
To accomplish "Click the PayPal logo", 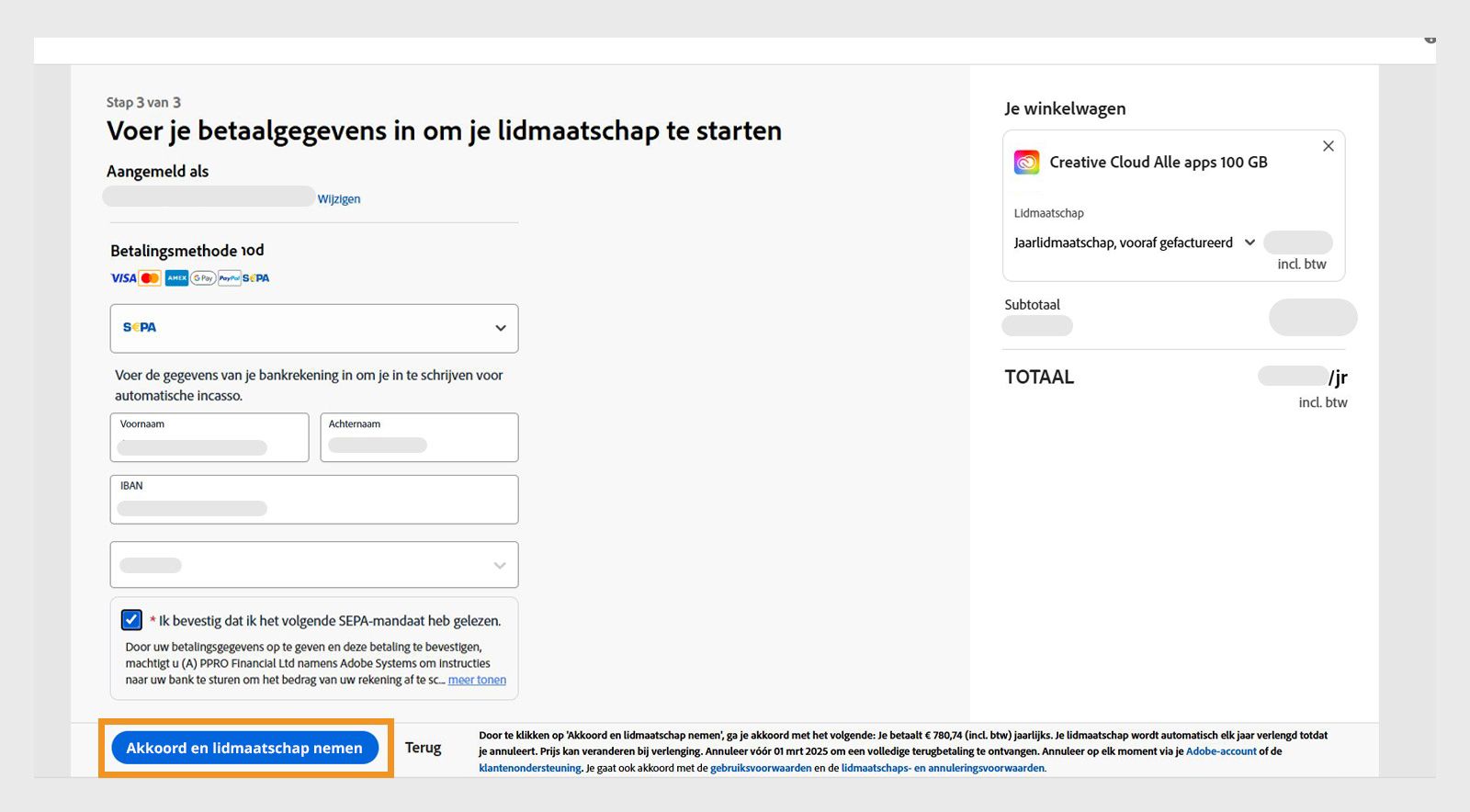I will click(x=230, y=278).
